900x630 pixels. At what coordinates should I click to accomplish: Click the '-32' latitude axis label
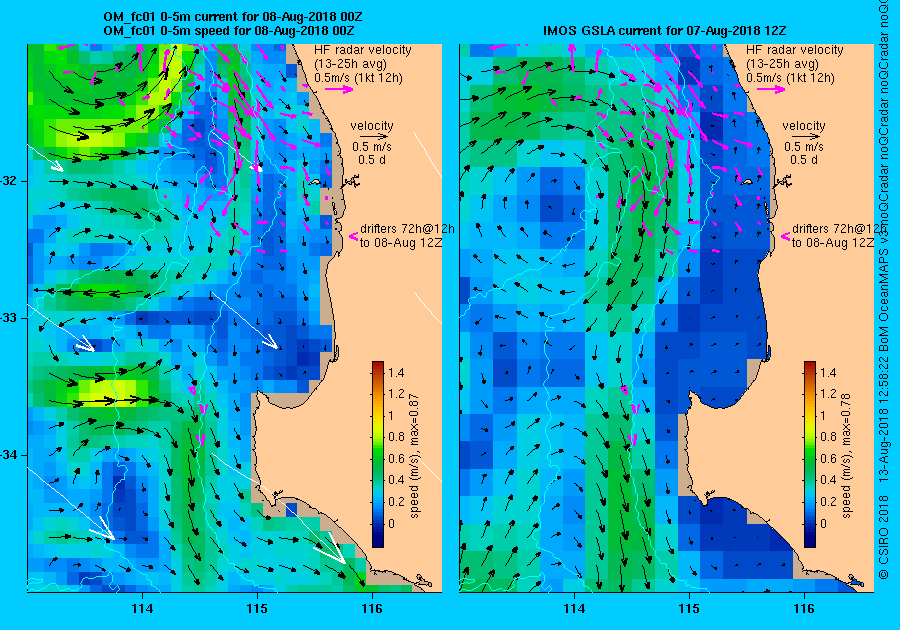(x=9, y=181)
